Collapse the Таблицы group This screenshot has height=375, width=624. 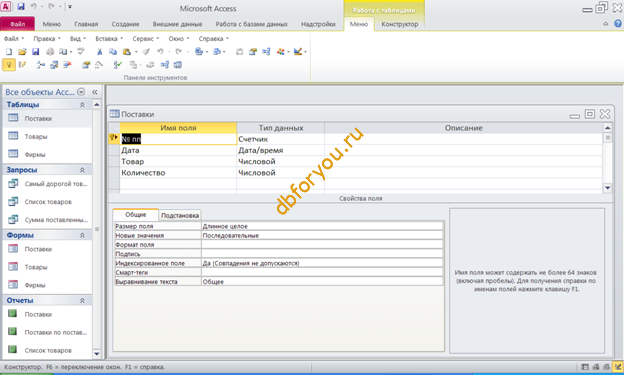(x=82, y=105)
